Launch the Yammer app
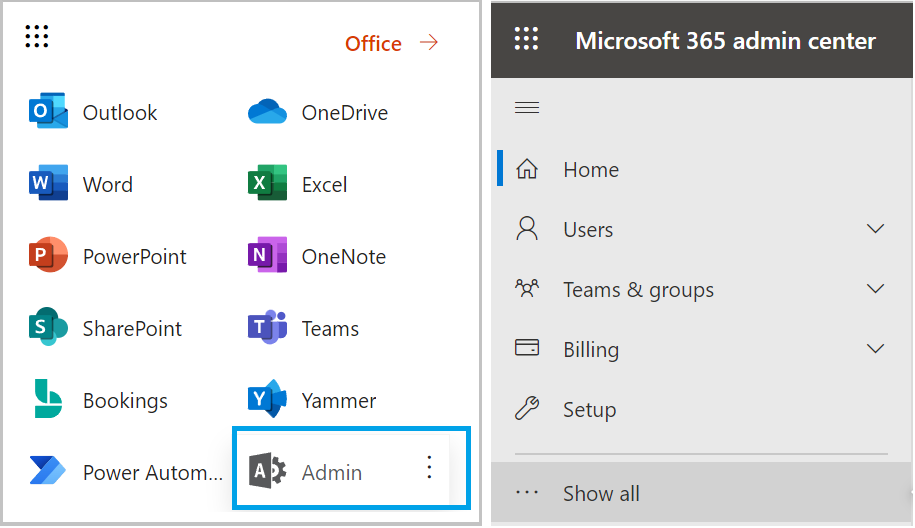915x528 pixels. [x=267, y=400]
